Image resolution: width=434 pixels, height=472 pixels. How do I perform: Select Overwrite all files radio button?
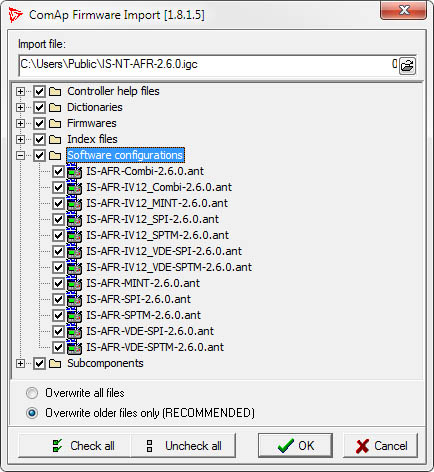(x=32, y=393)
